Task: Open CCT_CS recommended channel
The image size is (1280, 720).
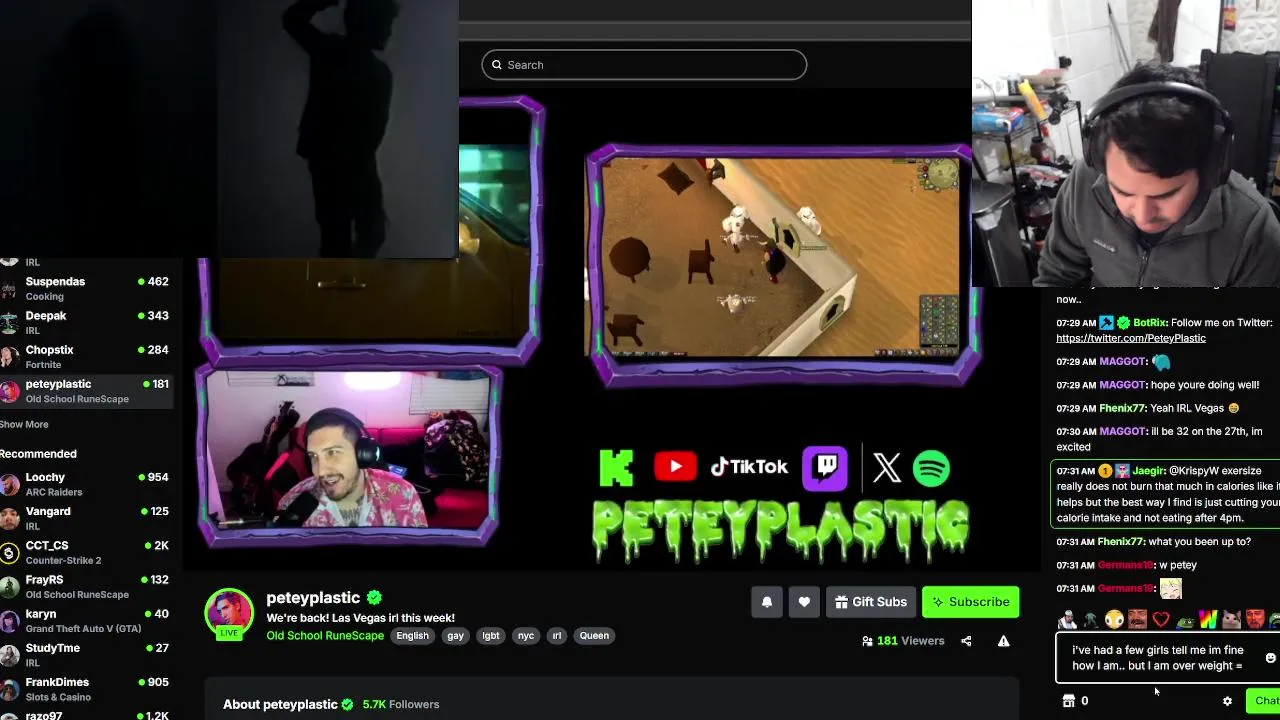Action: point(87,552)
